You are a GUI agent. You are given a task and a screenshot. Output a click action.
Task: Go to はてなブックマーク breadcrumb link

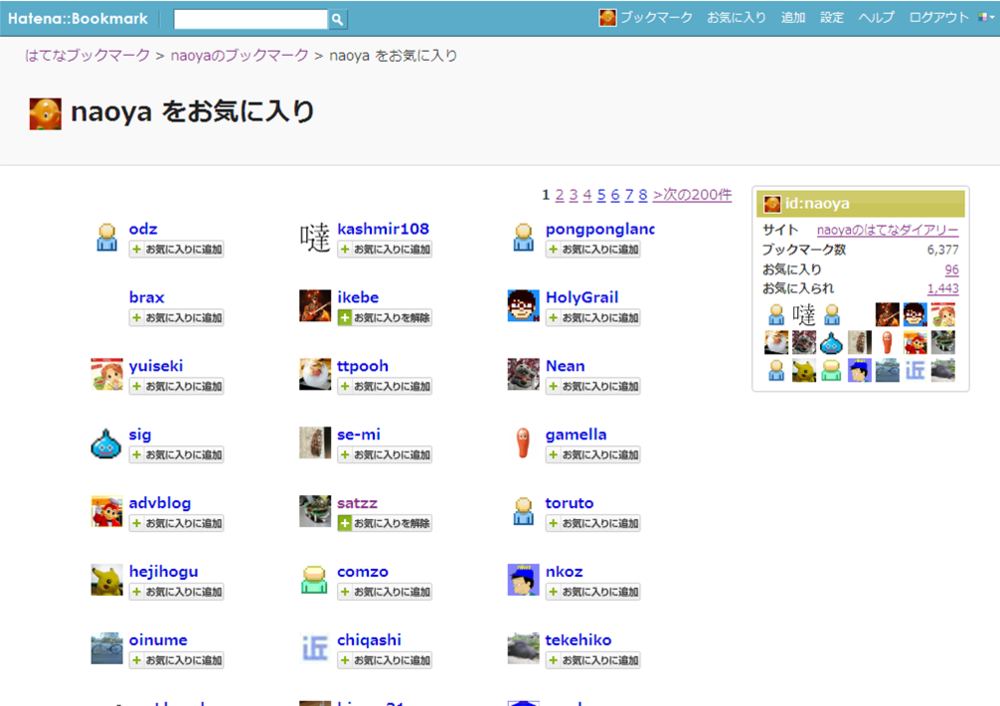87,55
